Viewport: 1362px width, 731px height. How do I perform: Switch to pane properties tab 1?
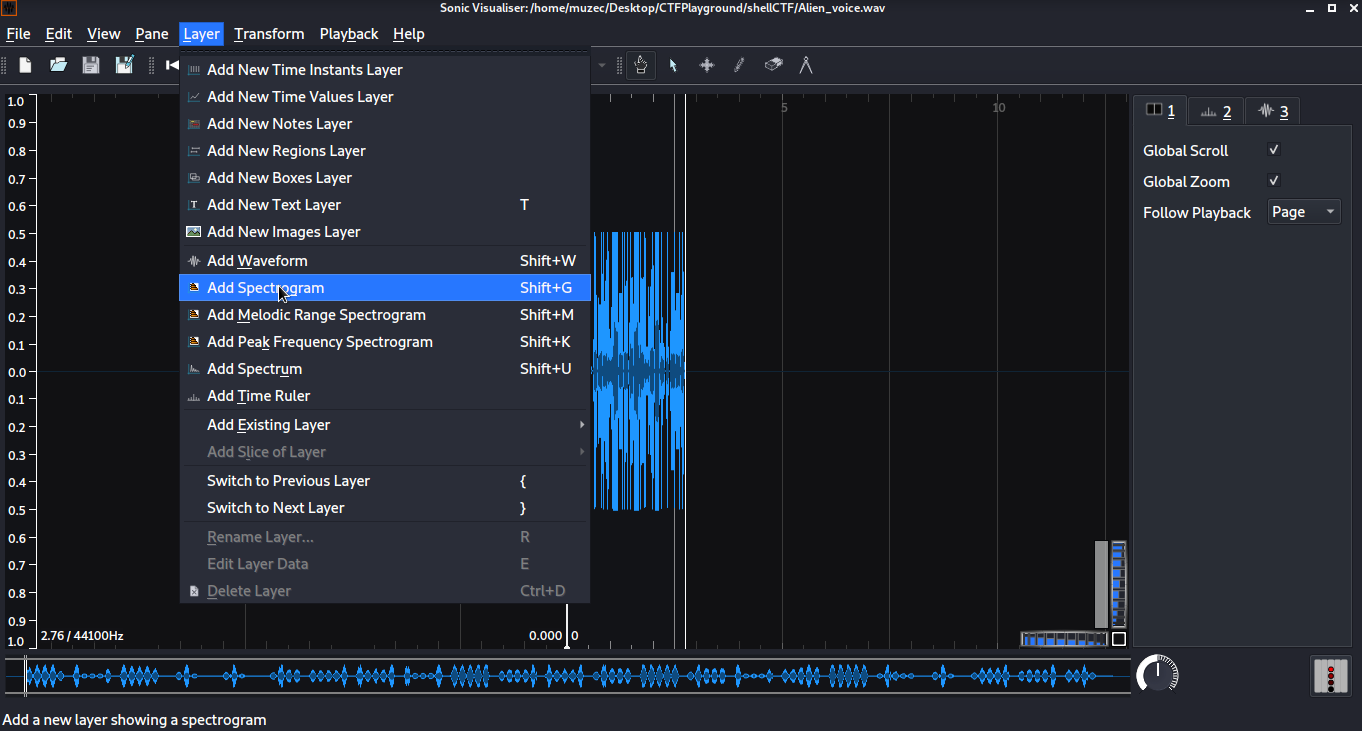point(1160,111)
